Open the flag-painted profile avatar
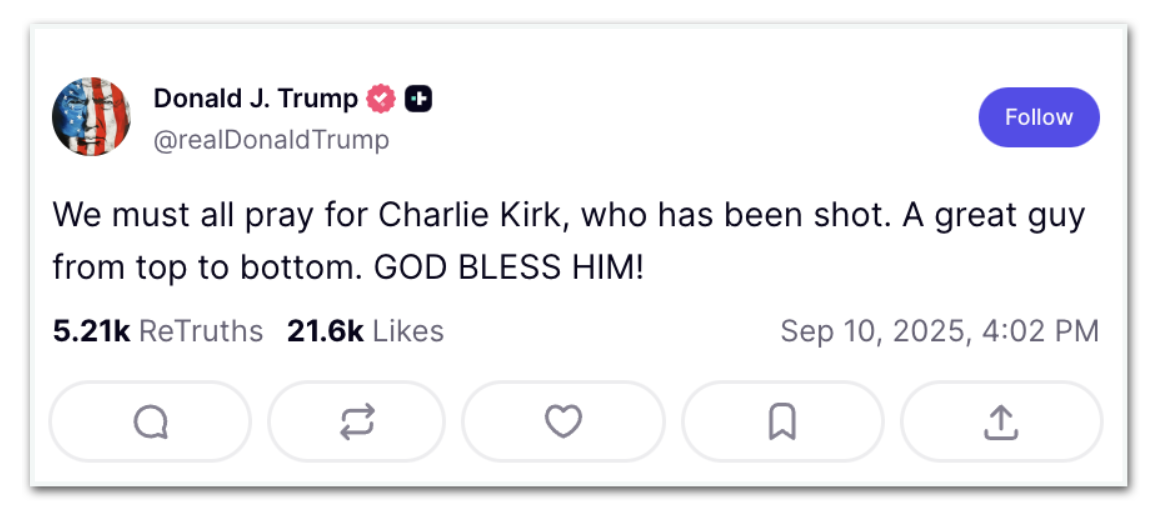Image resolution: width=1160 pixels, height=512 pixels. click(x=91, y=117)
